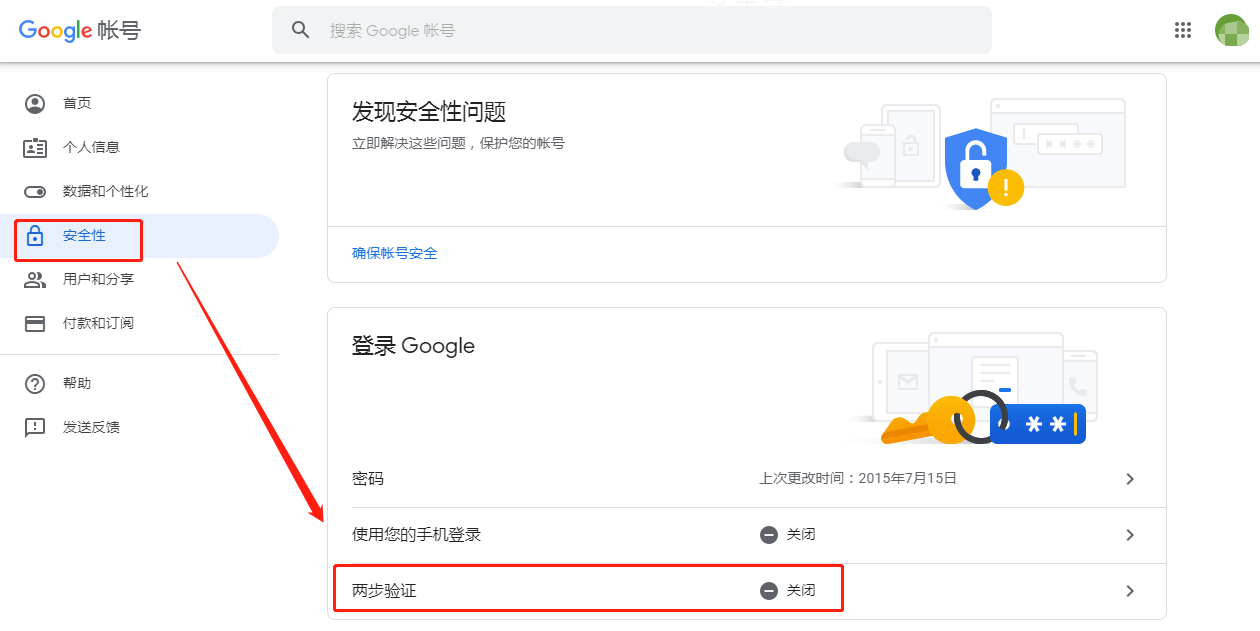Click 关闭 status icon for 使用您的手机登录
Screen dimensions: 1260x631
coord(769,535)
